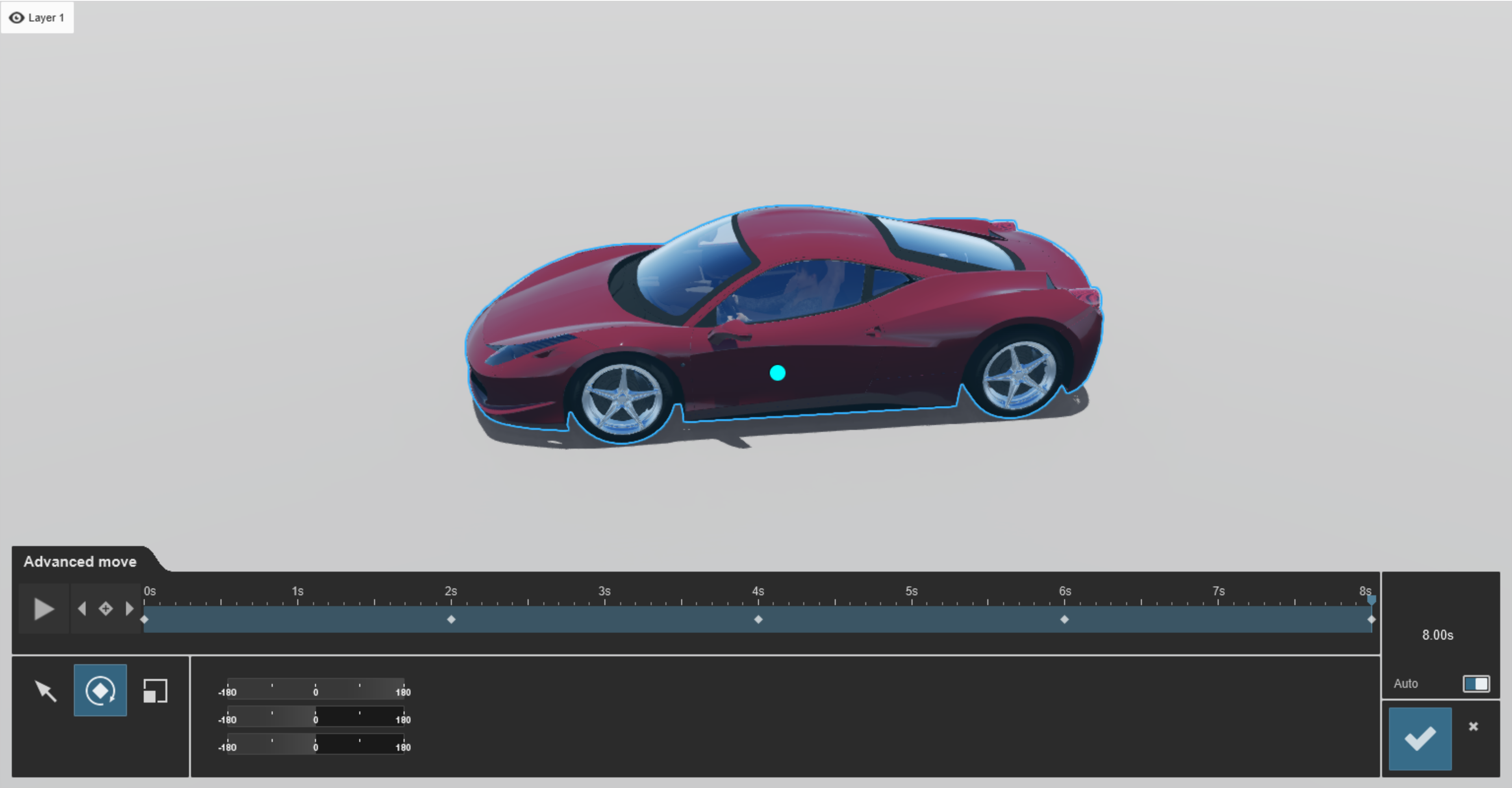The image size is (1512, 788).
Task: Select the keyframe at 2s
Action: point(451,619)
